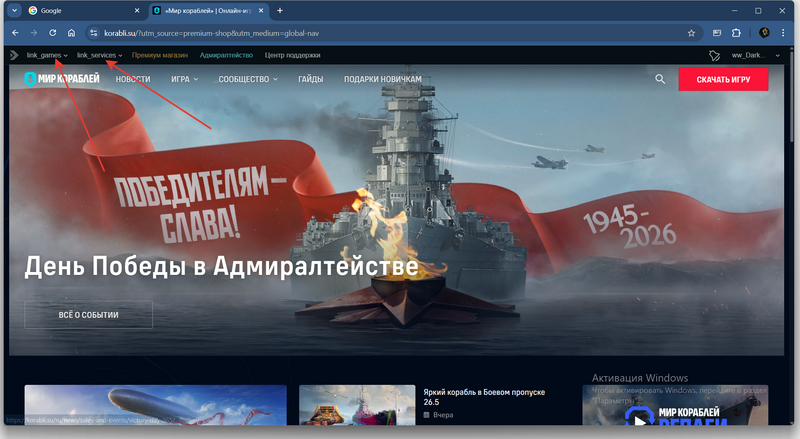Reload the current page

pos(53,33)
